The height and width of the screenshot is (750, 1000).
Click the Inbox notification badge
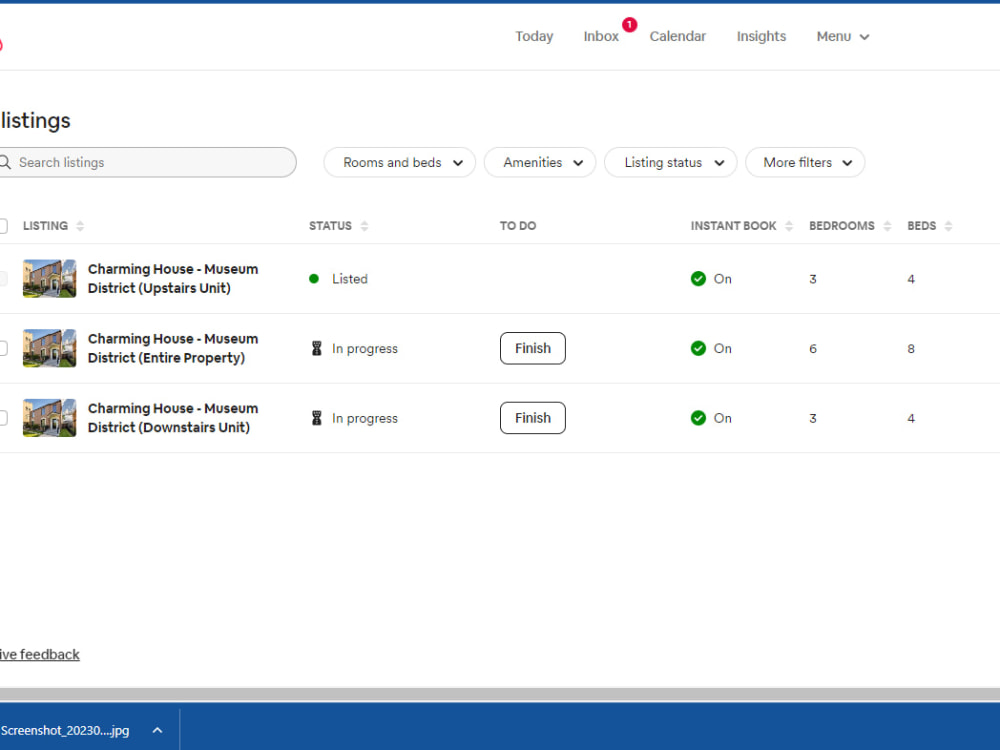click(x=629, y=24)
